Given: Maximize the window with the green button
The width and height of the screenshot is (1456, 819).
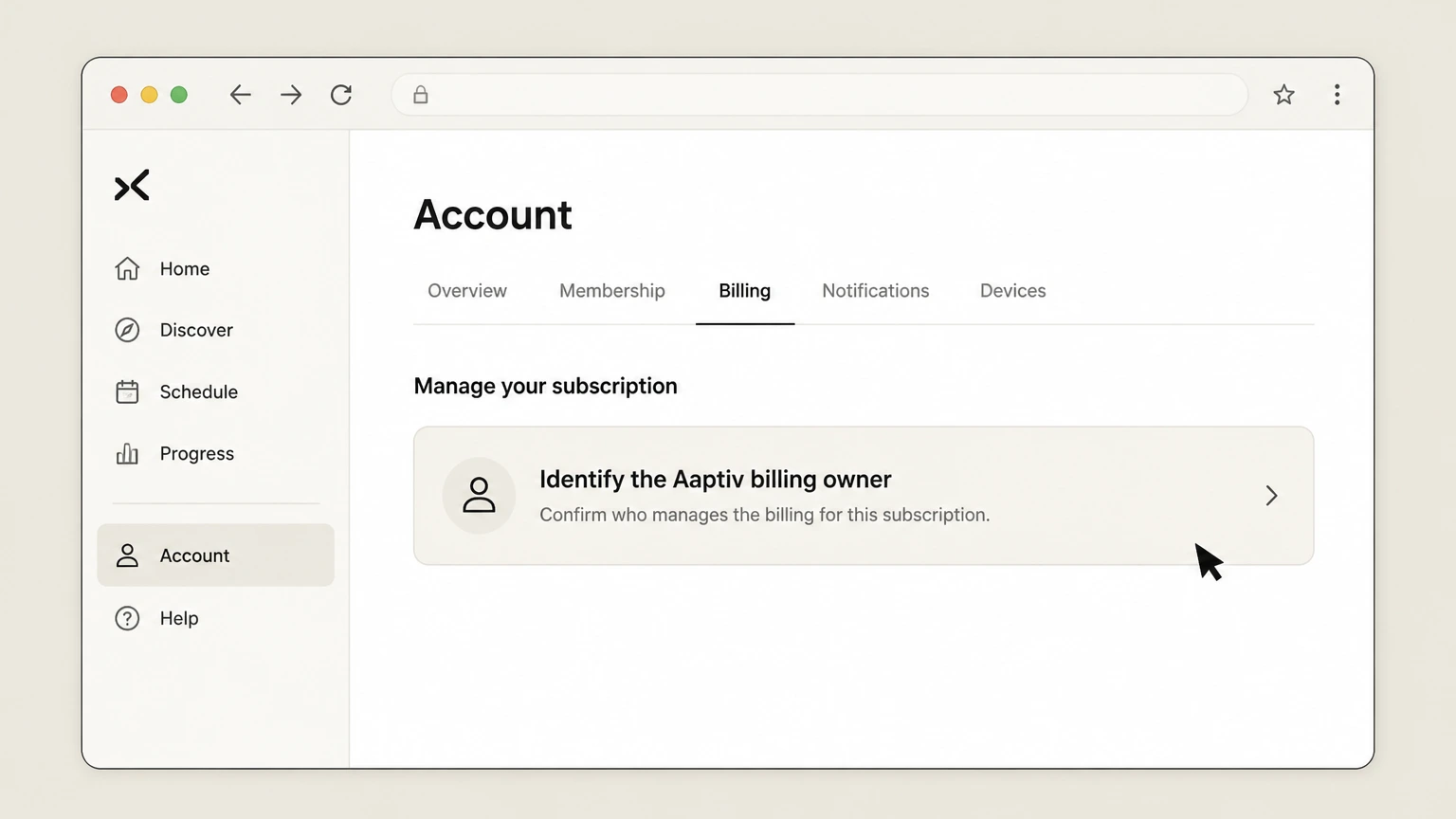Looking at the screenshot, I should pyautogui.click(x=179, y=95).
